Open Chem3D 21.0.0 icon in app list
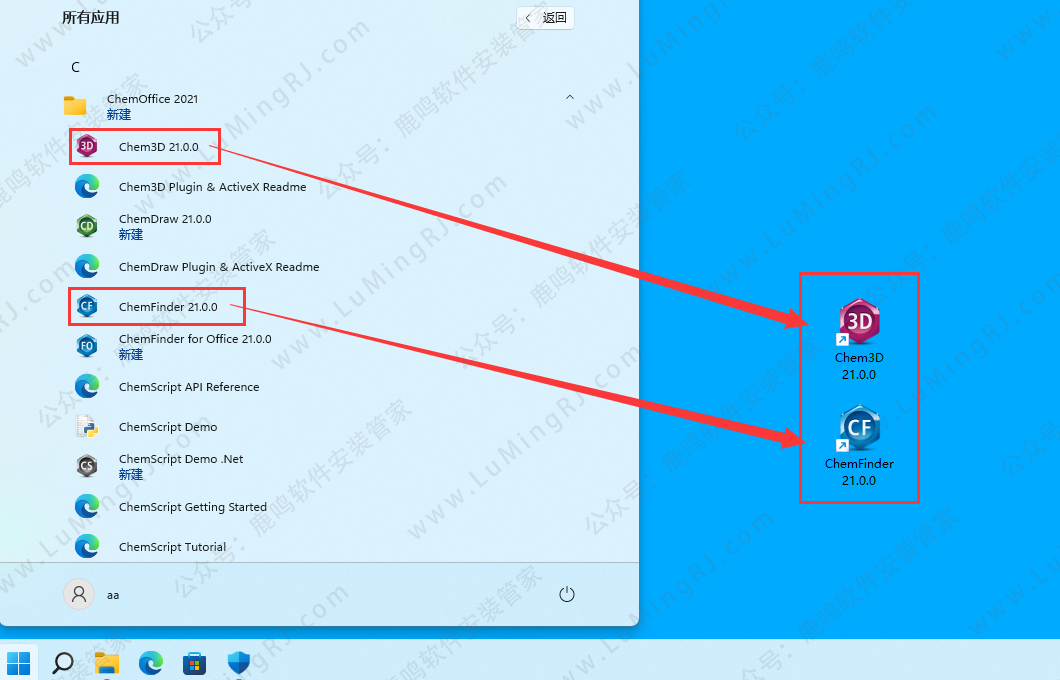This screenshot has width=1060, height=680. [x=87, y=146]
